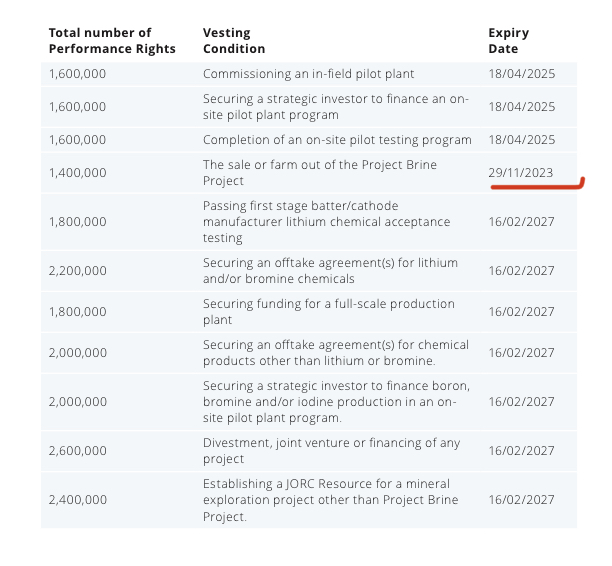
Task: Select the 2,400,000 performance rights value
Action: click(77, 500)
